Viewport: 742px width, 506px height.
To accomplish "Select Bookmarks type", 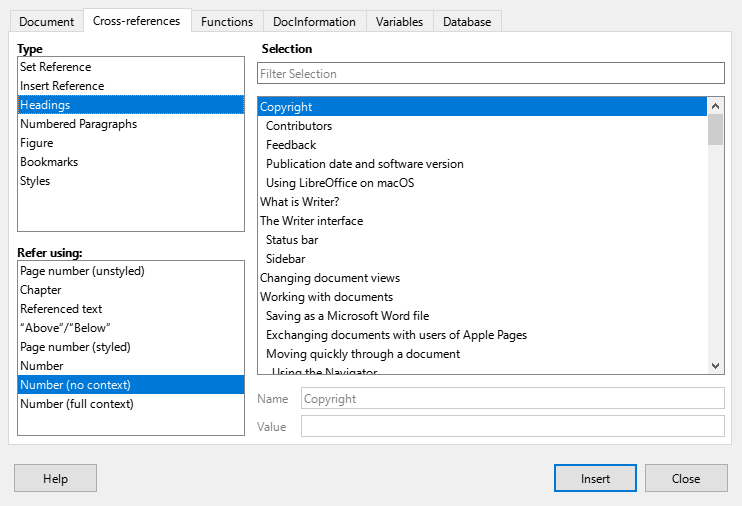I will pos(131,162).
